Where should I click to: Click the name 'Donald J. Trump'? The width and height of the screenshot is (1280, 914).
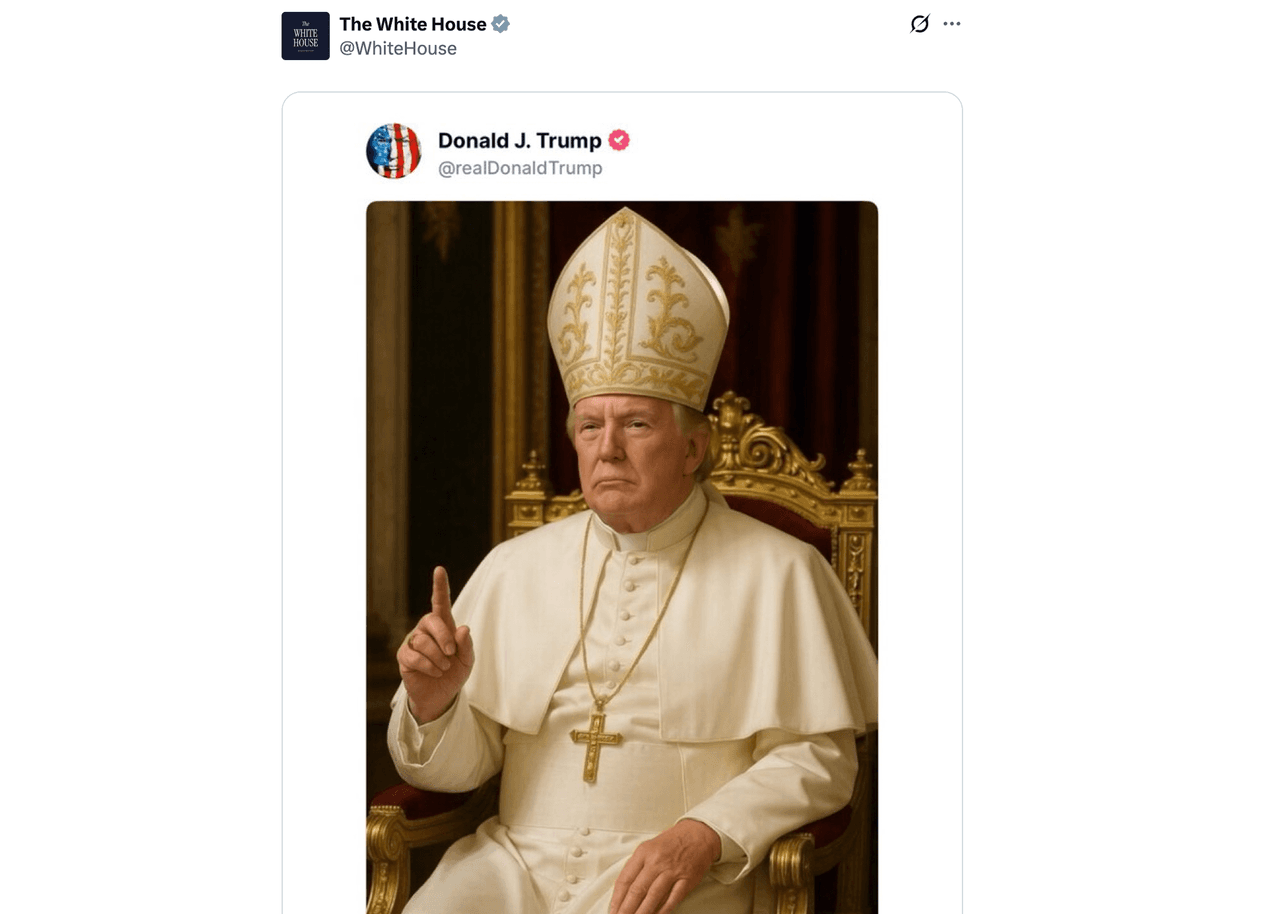click(x=519, y=140)
